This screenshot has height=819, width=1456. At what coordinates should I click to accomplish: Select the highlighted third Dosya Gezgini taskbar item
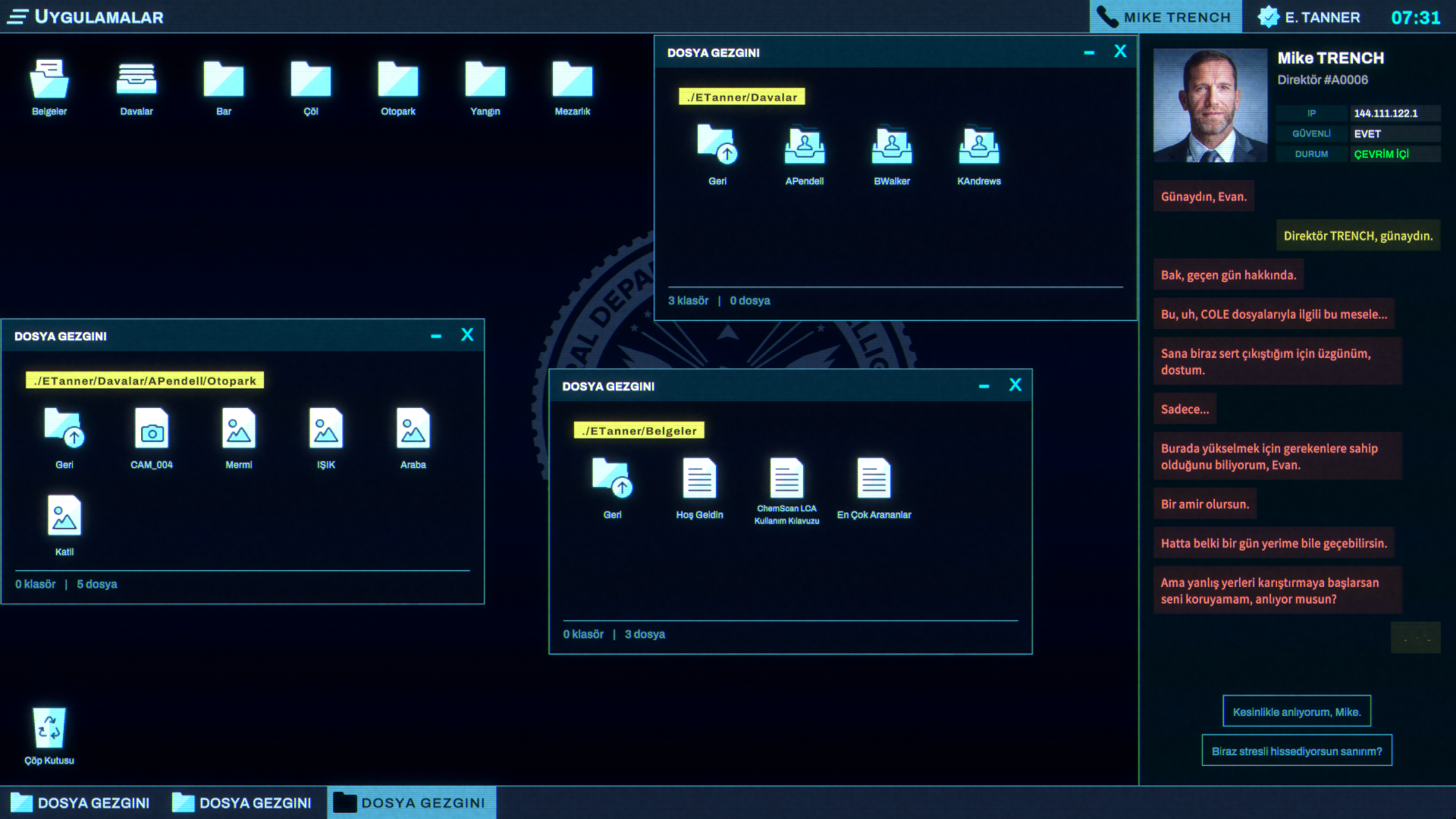[411, 802]
